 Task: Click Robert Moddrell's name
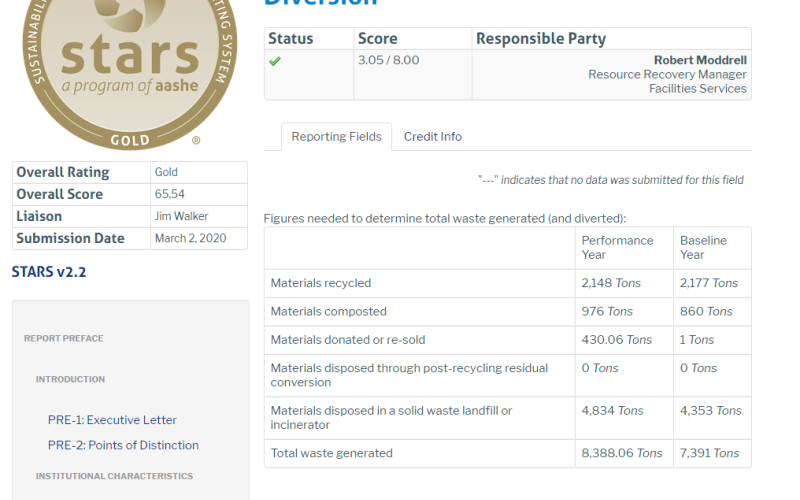coord(700,61)
